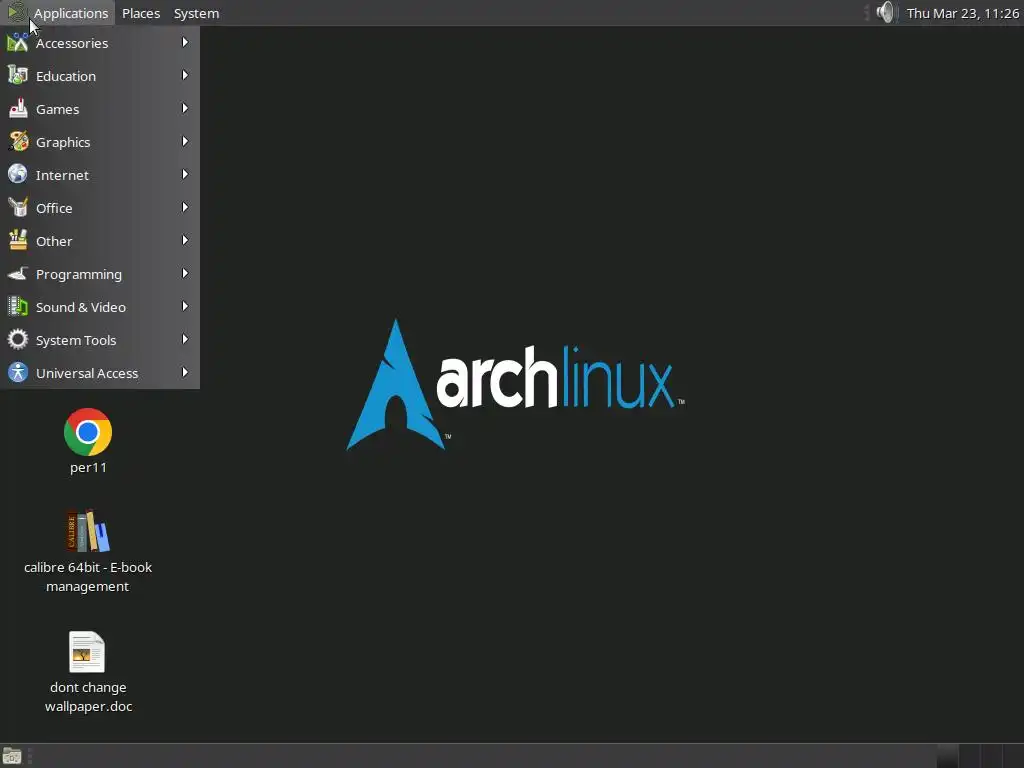Select the Games menu entry

click(100, 109)
